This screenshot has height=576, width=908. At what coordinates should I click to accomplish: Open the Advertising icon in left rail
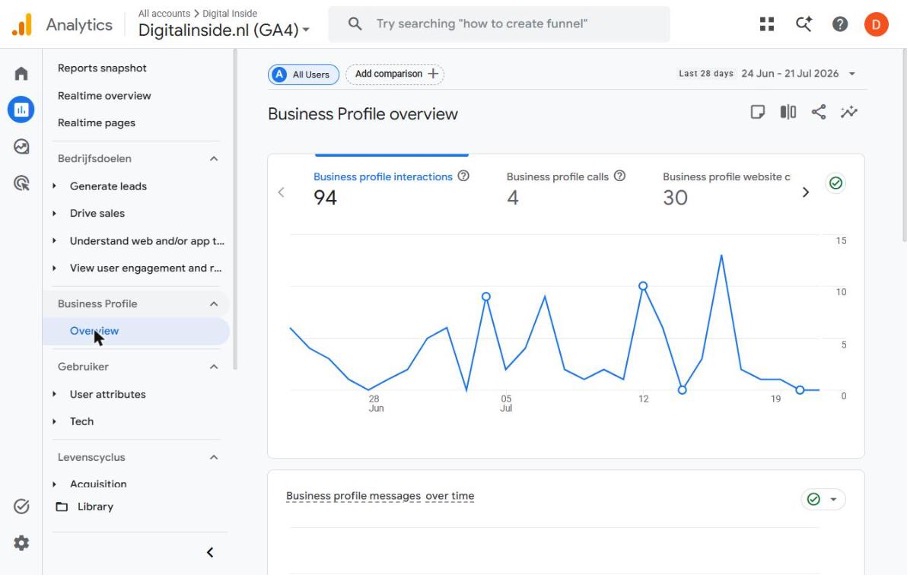21,184
